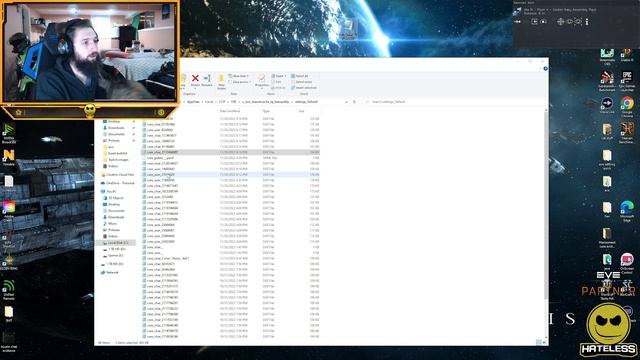Open the Unified Remote desktop icon
640x360 pixels.
tap(9, 286)
